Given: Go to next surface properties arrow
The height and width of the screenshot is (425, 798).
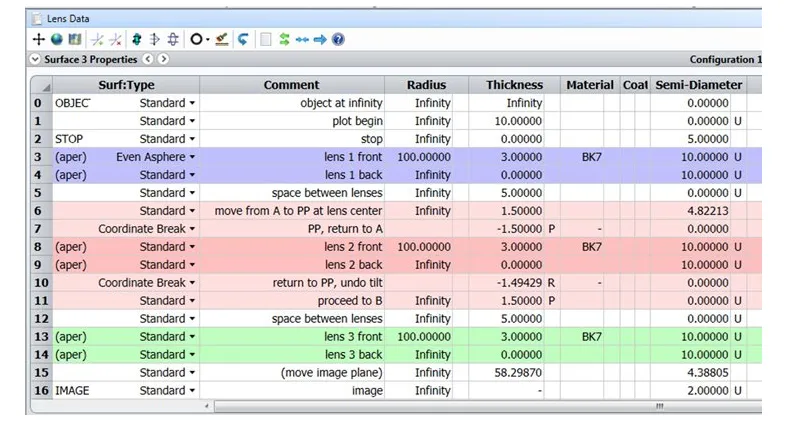Looking at the screenshot, I should 163,59.
